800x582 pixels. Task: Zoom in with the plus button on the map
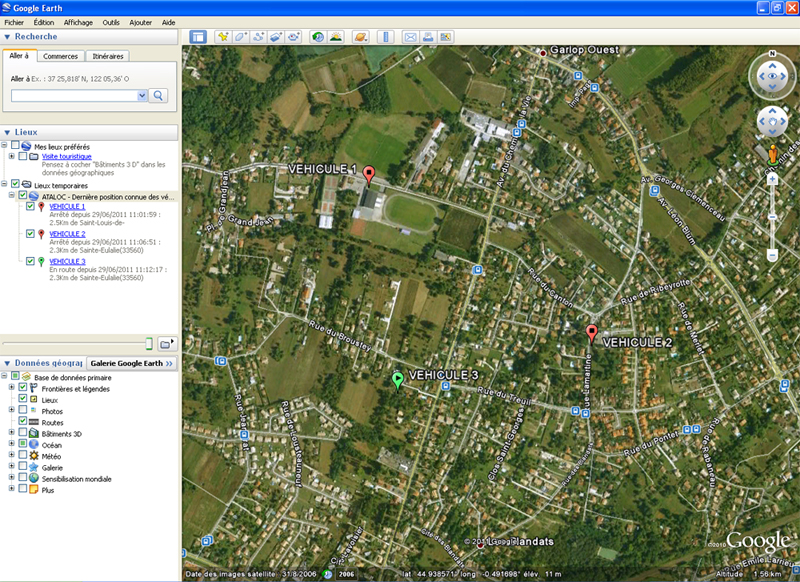pyautogui.click(x=772, y=179)
